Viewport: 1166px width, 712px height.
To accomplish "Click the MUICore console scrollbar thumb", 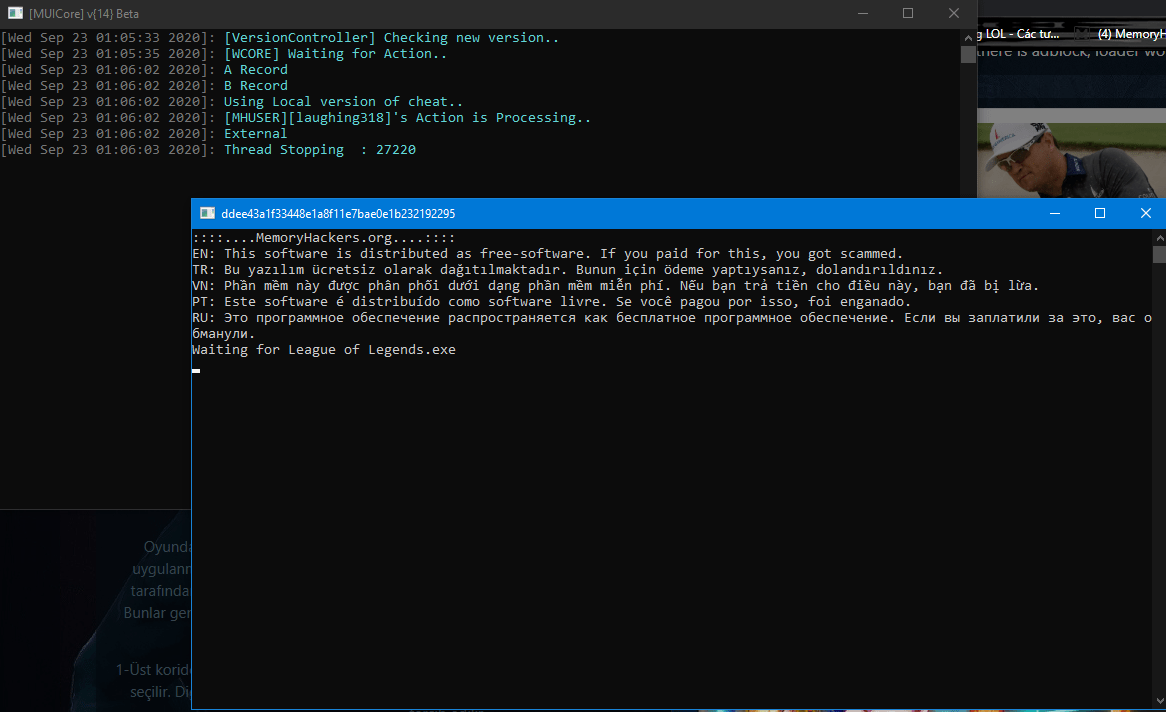I will pyautogui.click(x=967, y=54).
